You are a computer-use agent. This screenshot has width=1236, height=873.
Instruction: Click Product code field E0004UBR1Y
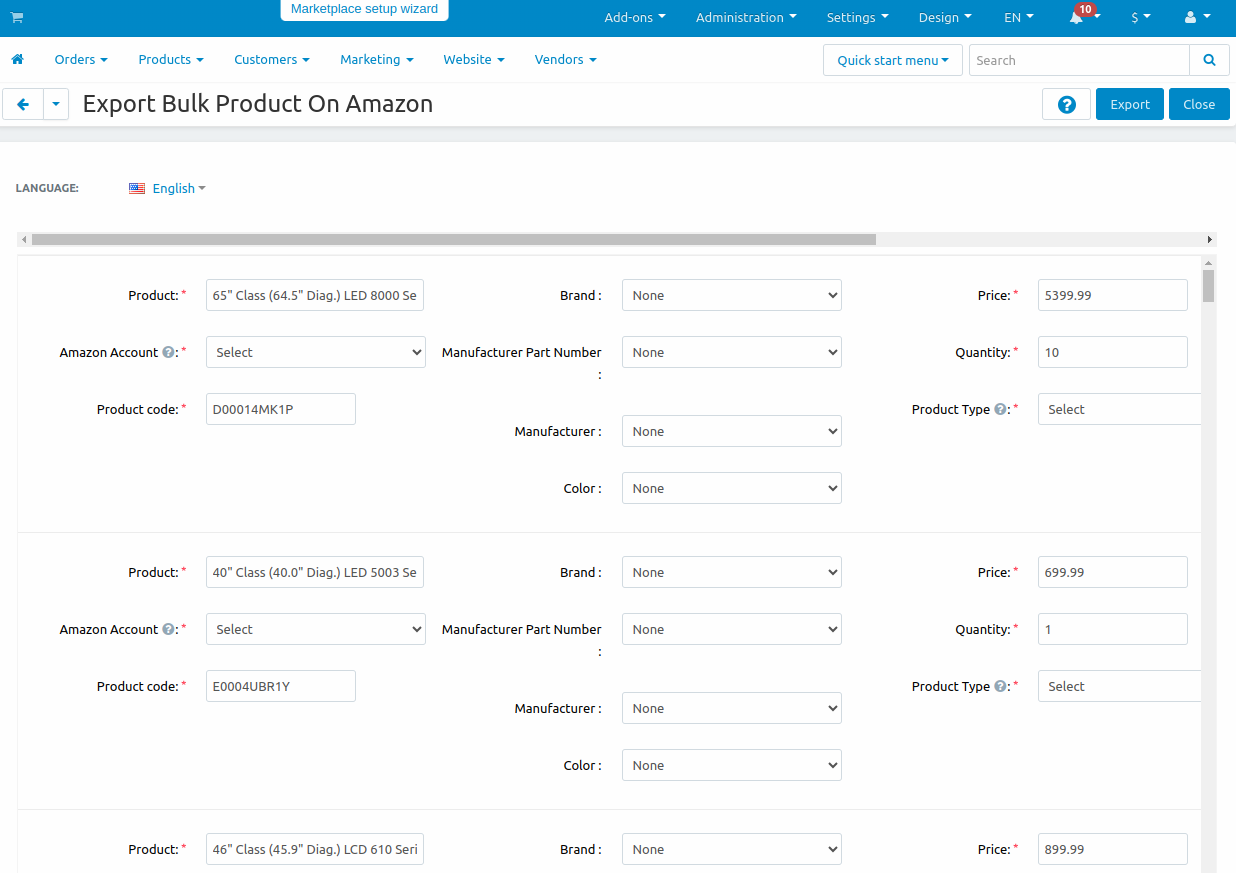tap(281, 686)
